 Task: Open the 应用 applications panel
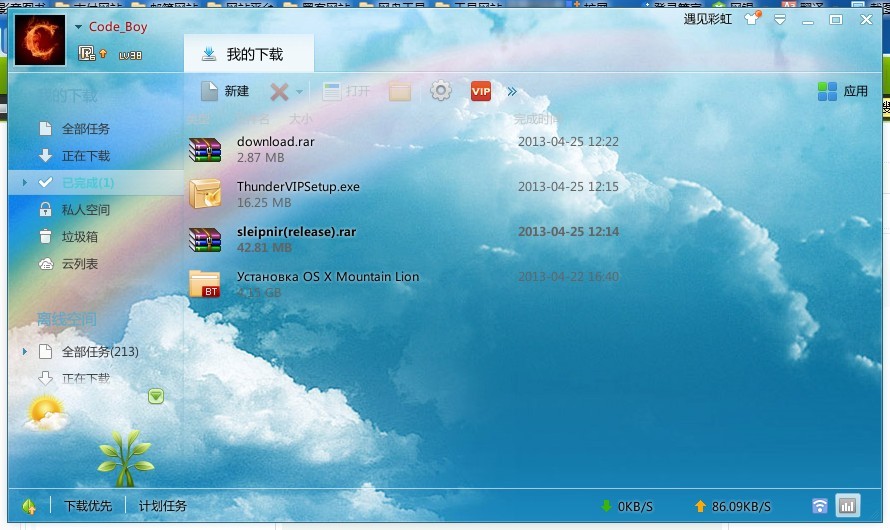(x=843, y=91)
